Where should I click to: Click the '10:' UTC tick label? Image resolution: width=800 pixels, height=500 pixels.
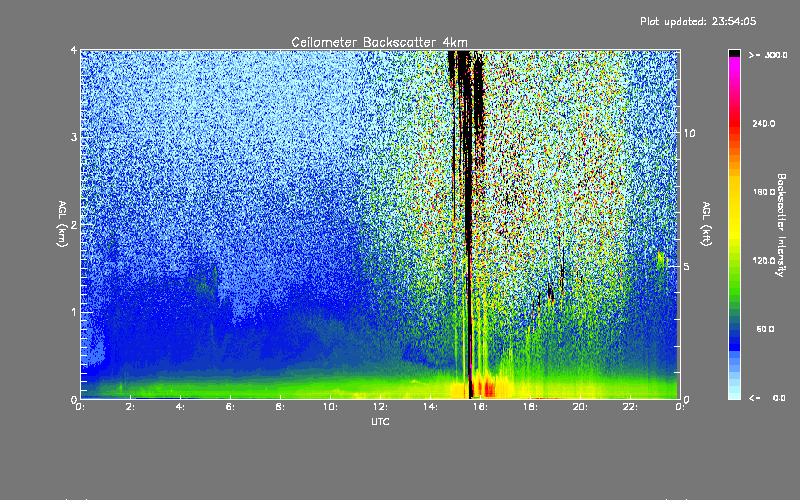tap(331, 407)
